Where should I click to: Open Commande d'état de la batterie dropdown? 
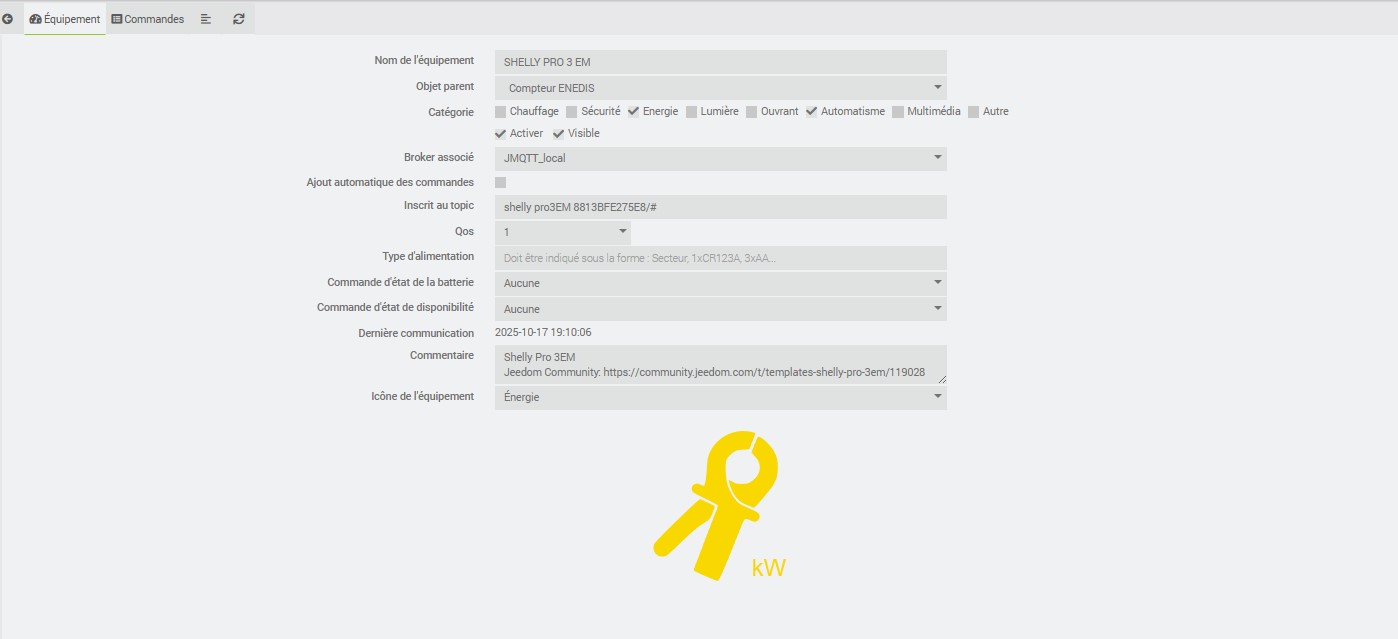[721, 283]
